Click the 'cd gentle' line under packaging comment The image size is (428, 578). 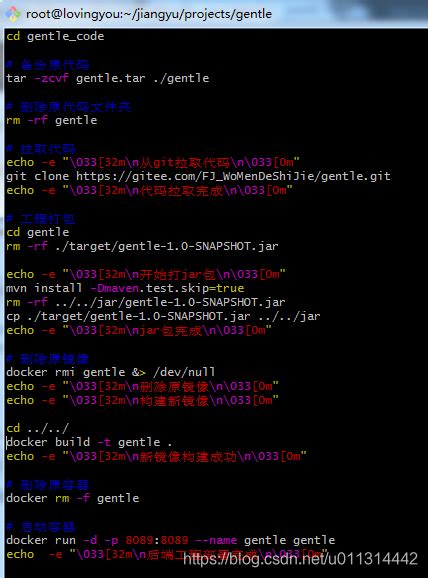38,232
